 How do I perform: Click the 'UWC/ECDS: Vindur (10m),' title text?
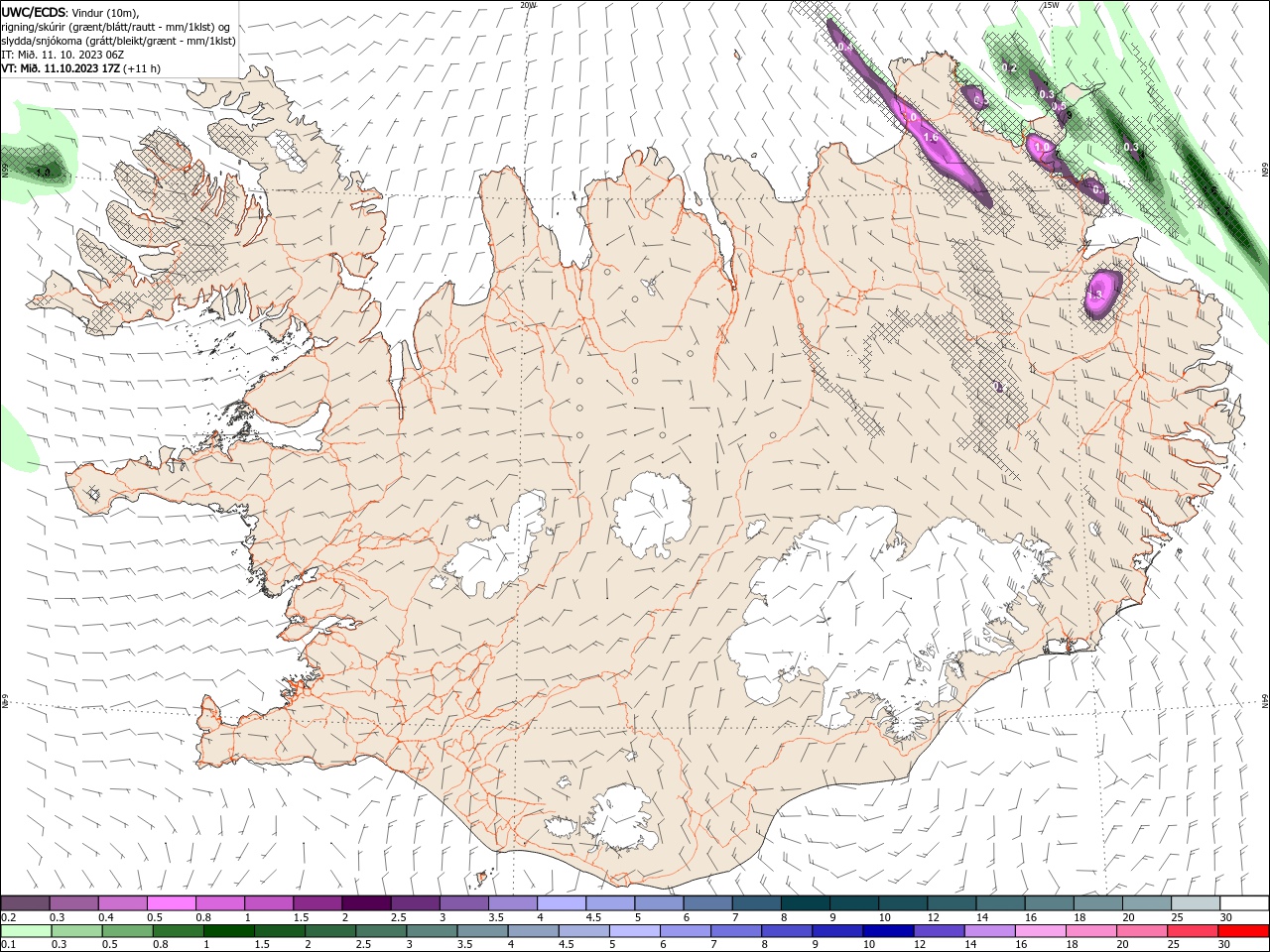pyautogui.click(x=70, y=12)
